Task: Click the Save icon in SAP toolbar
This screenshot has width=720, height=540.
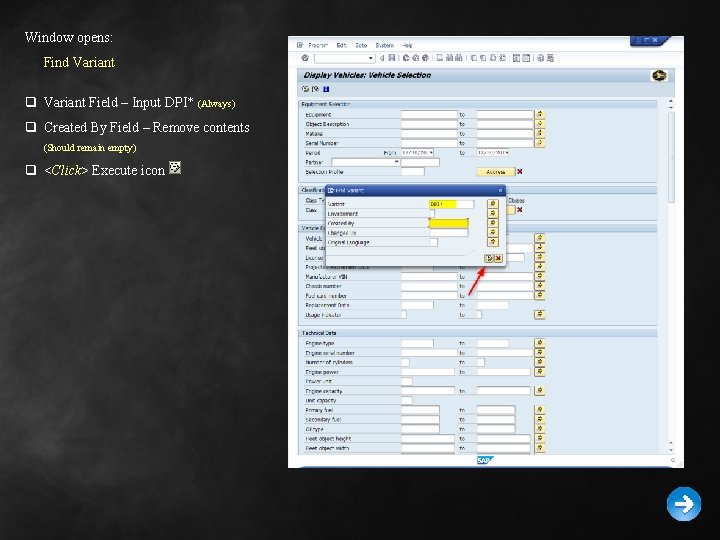Action: click(x=392, y=58)
